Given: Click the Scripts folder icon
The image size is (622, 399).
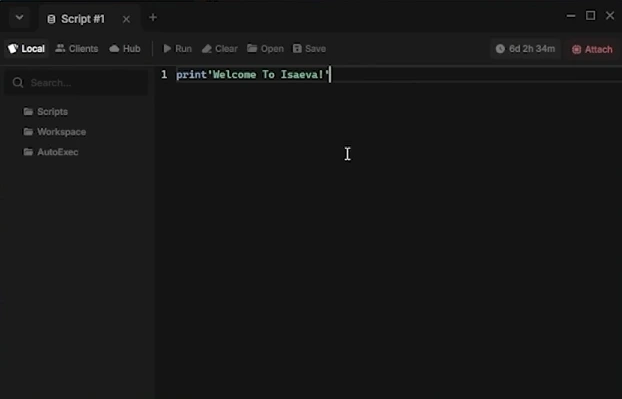Looking at the screenshot, I should click(28, 111).
